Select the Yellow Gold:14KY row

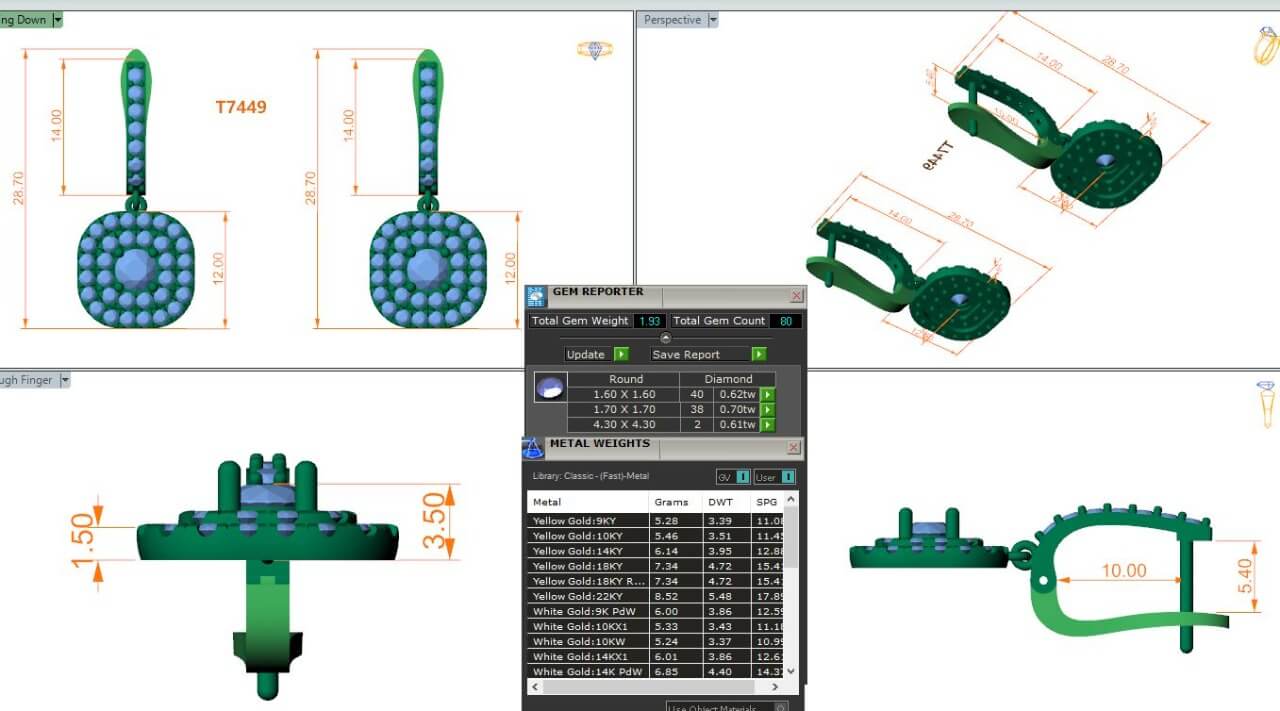(587, 551)
